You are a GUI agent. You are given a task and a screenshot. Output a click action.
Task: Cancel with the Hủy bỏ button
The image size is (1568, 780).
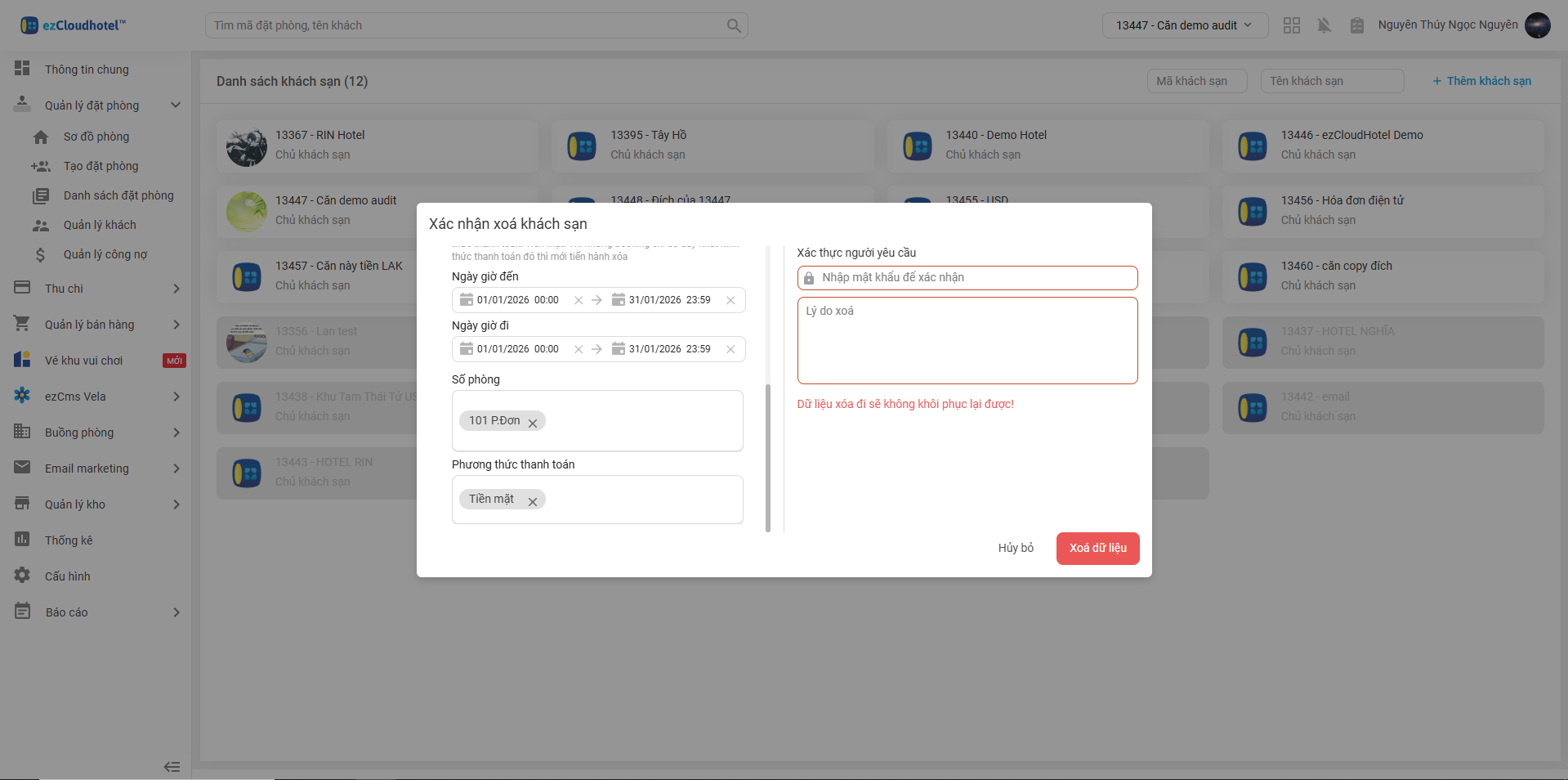pyautogui.click(x=1016, y=548)
